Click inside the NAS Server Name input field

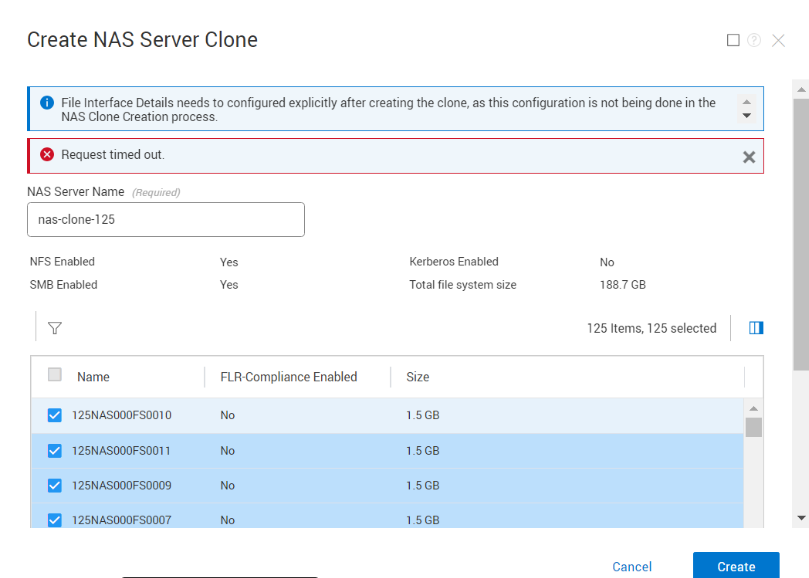[165, 219]
